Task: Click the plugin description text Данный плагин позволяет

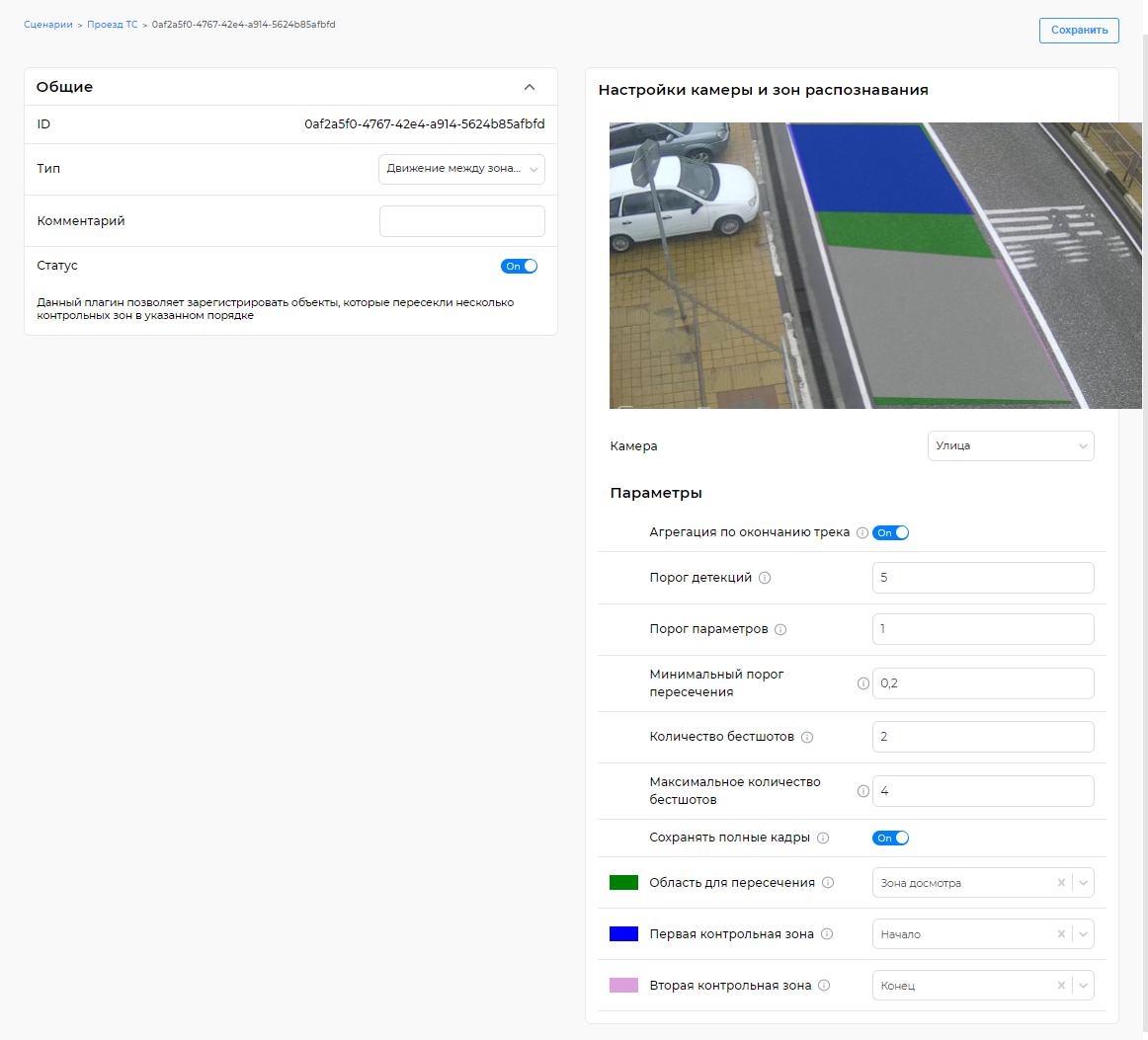Action: coord(276,309)
